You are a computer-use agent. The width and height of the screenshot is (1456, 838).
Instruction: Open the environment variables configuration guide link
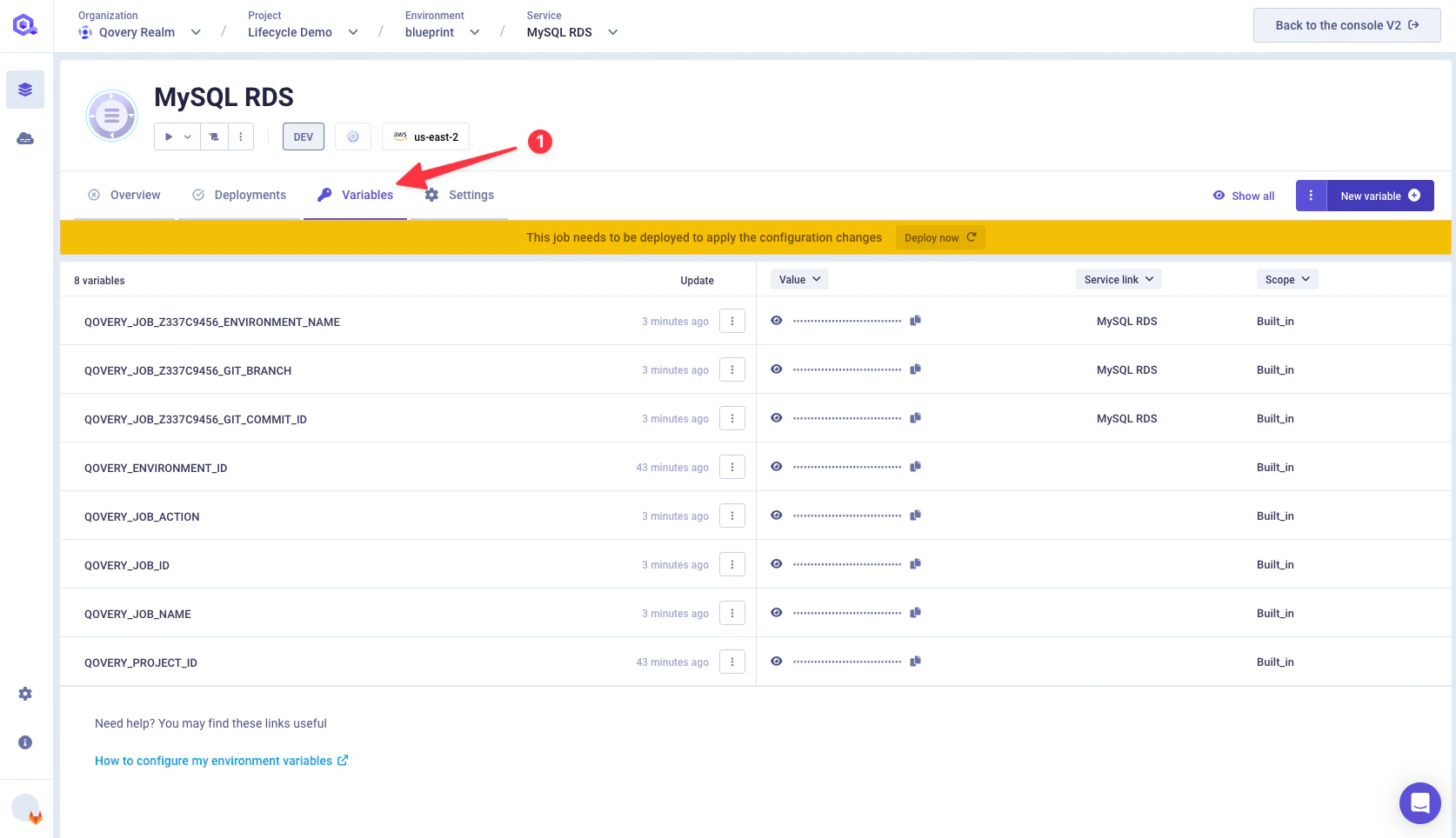tap(213, 761)
